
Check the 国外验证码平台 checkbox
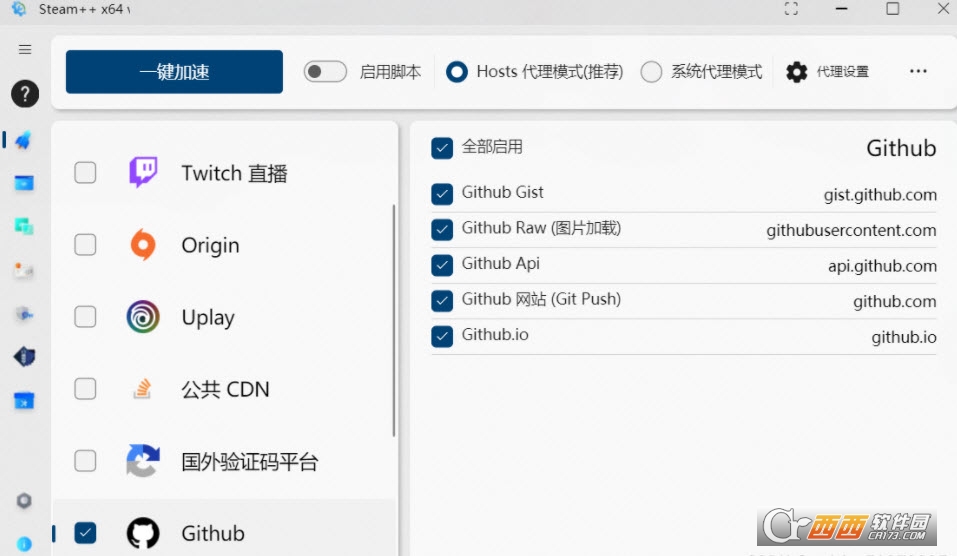click(85, 461)
